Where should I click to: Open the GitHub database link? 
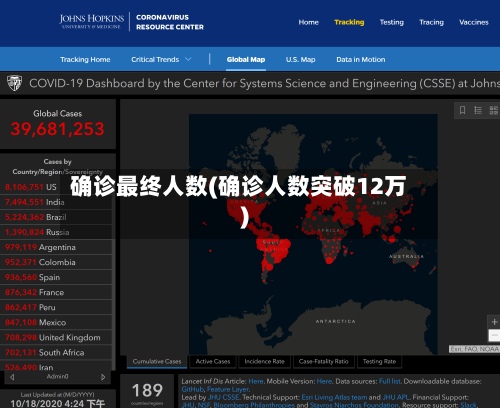(x=192, y=389)
